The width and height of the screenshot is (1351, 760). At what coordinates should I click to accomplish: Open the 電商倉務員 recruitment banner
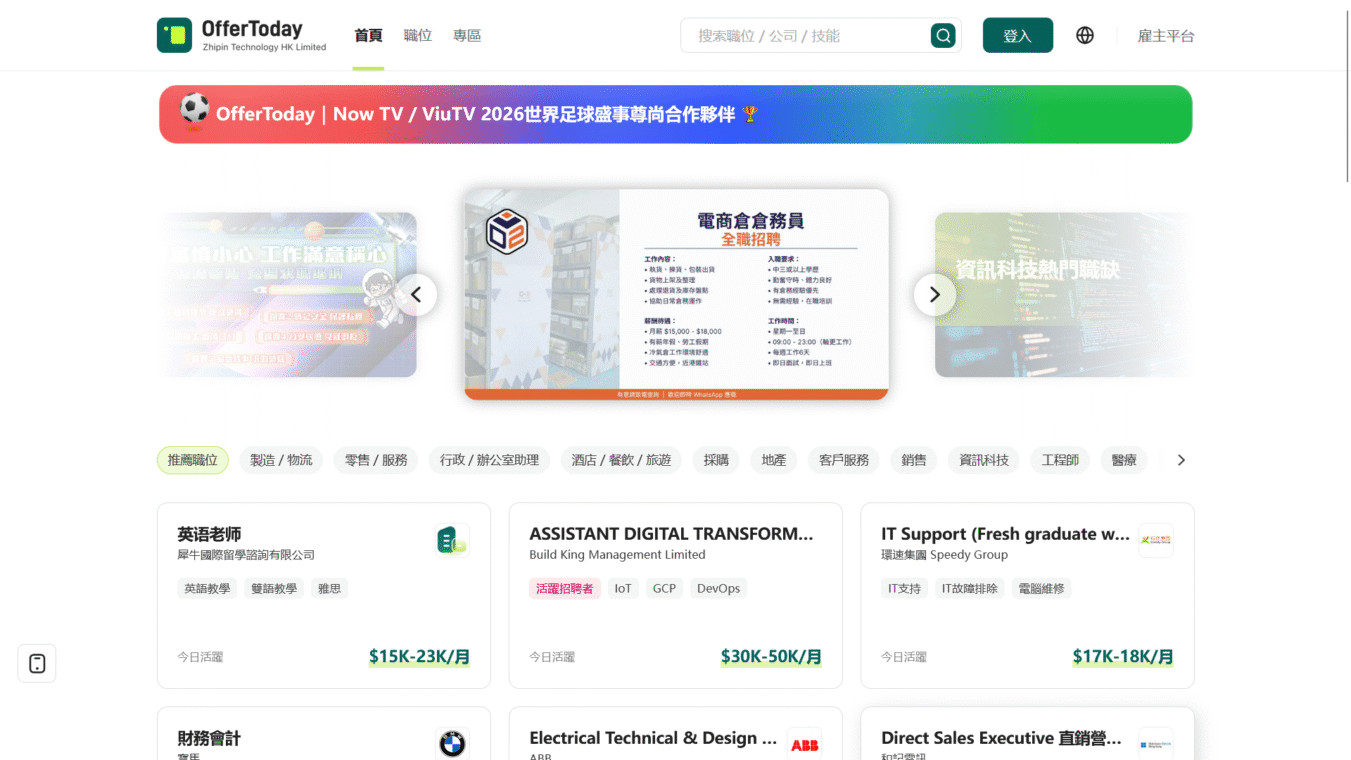click(x=676, y=294)
